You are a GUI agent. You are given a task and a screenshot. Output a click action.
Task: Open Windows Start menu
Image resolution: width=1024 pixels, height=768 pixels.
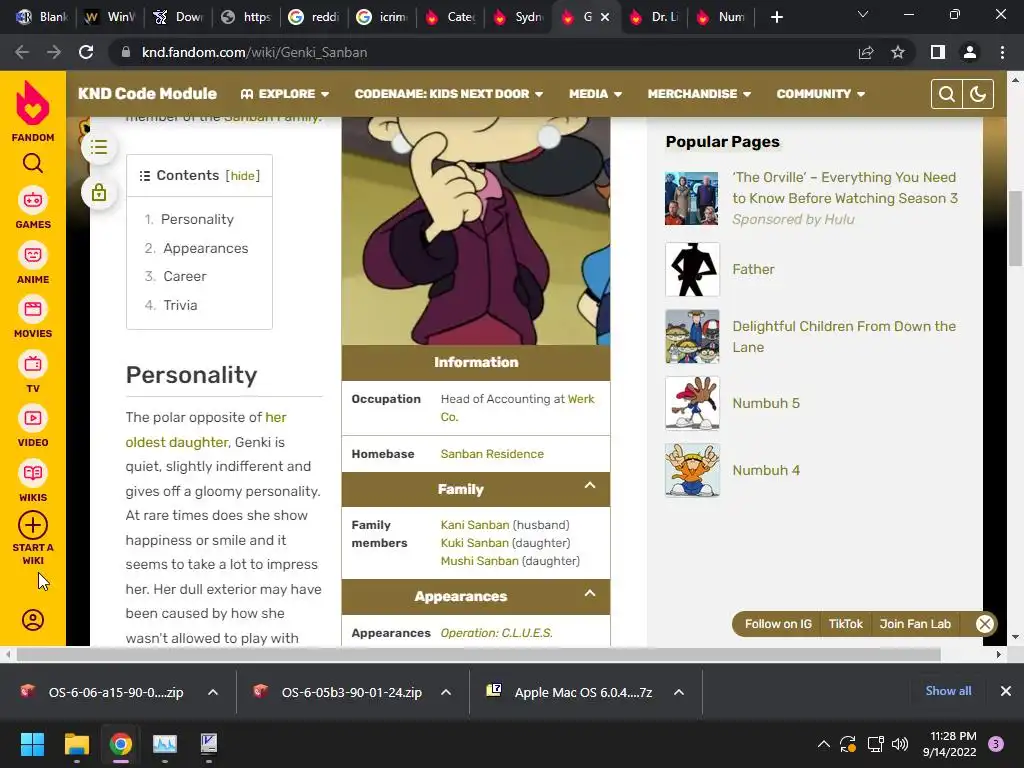(x=32, y=744)
